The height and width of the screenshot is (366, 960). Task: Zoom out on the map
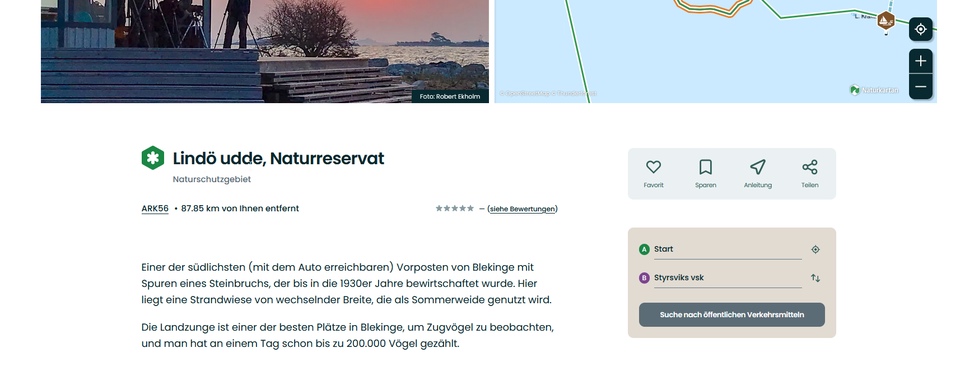920,87
